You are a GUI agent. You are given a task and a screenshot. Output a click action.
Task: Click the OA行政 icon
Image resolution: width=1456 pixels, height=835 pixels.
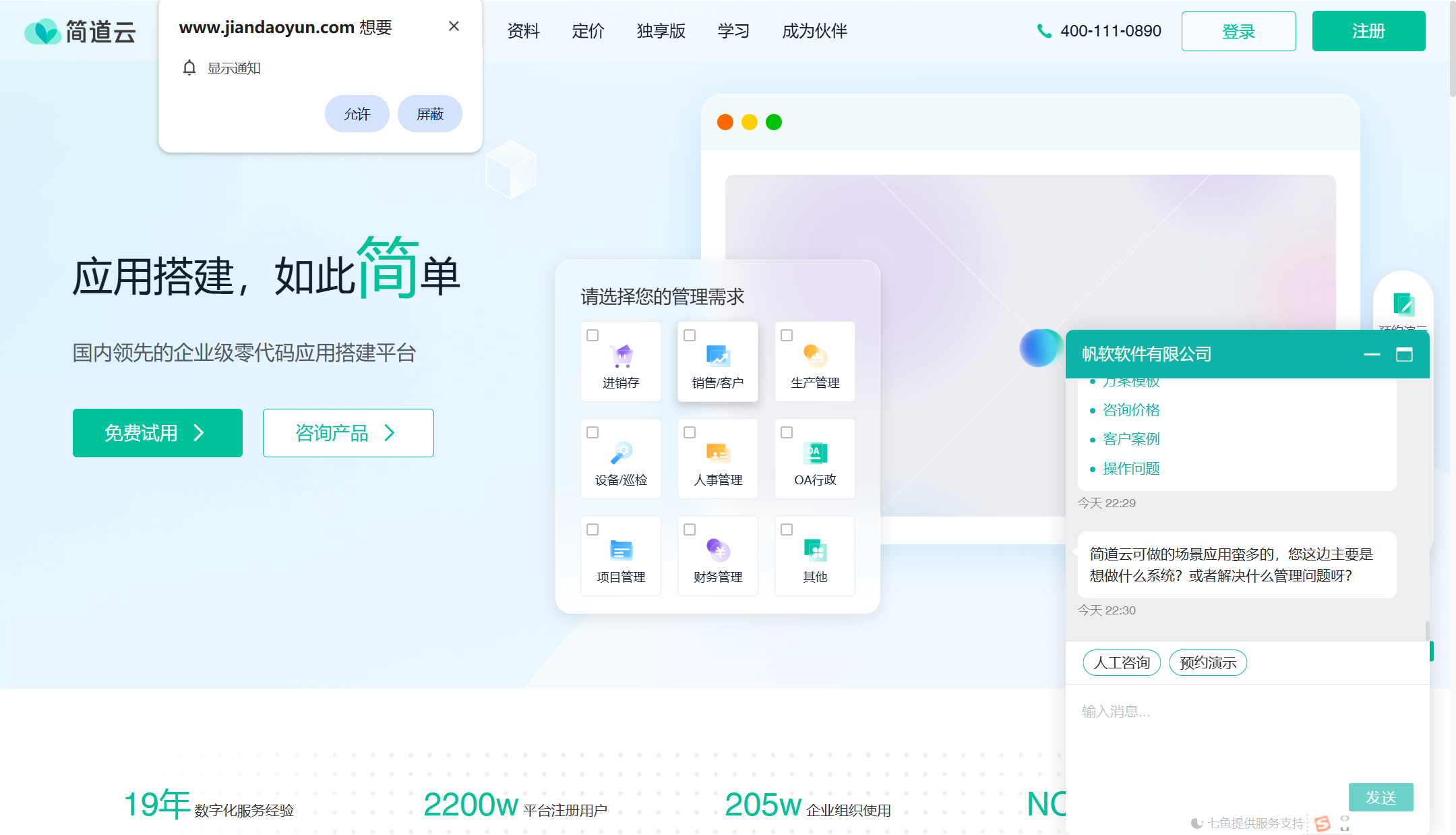click(815, 453)
